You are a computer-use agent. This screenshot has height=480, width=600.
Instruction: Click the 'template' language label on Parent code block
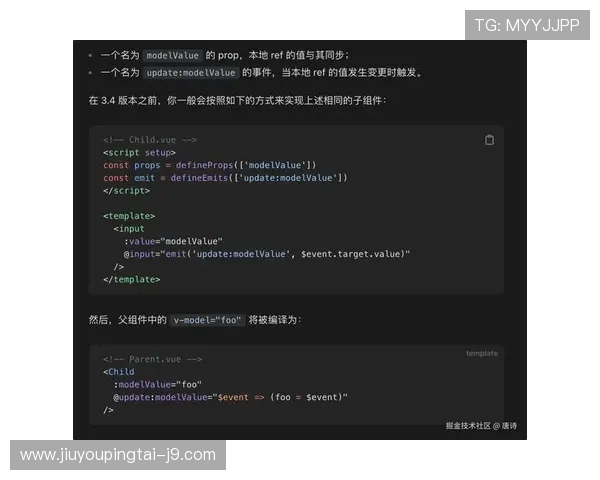coord(482,353)
